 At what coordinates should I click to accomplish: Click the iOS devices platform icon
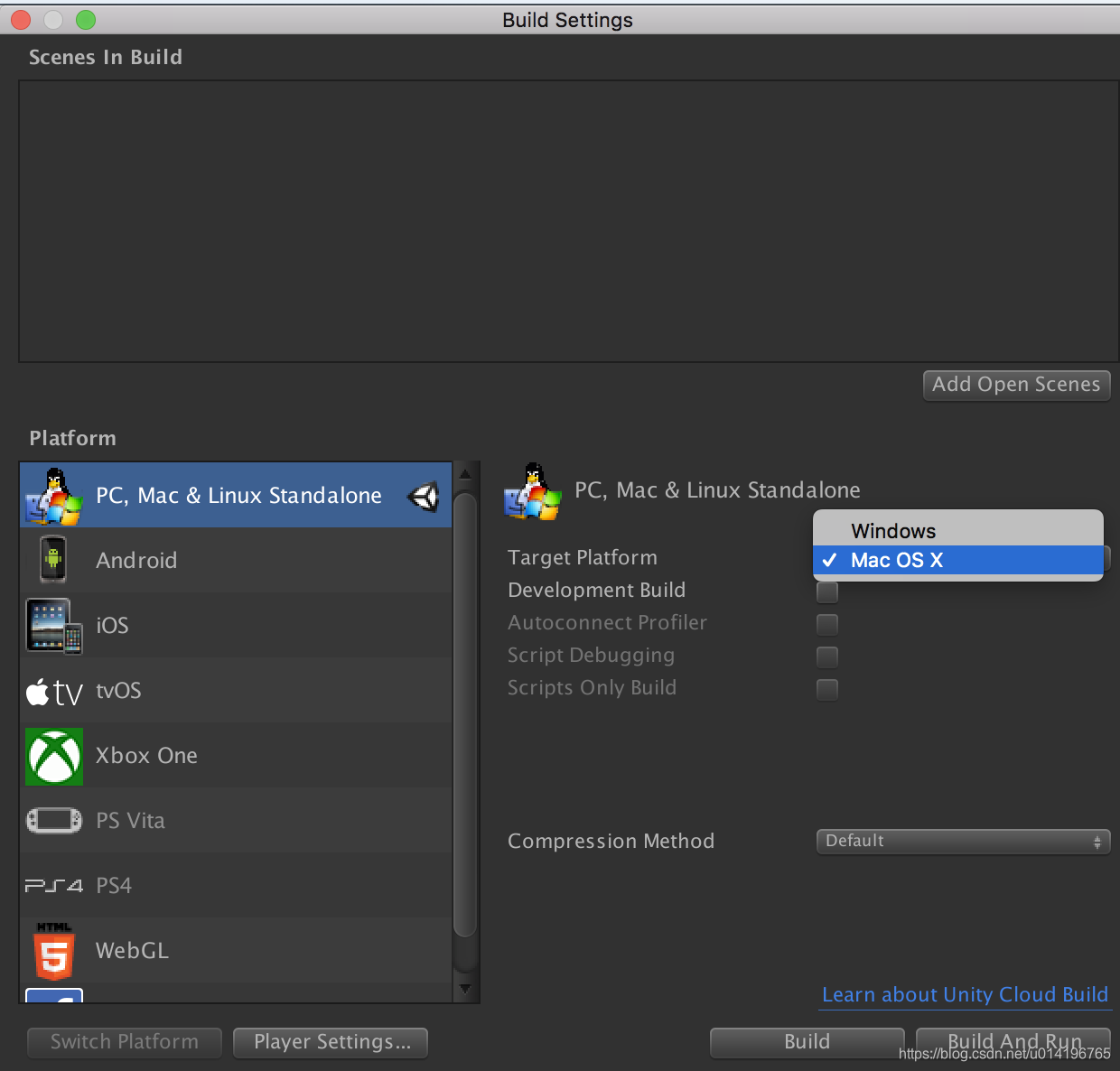(x=54, y=626)
